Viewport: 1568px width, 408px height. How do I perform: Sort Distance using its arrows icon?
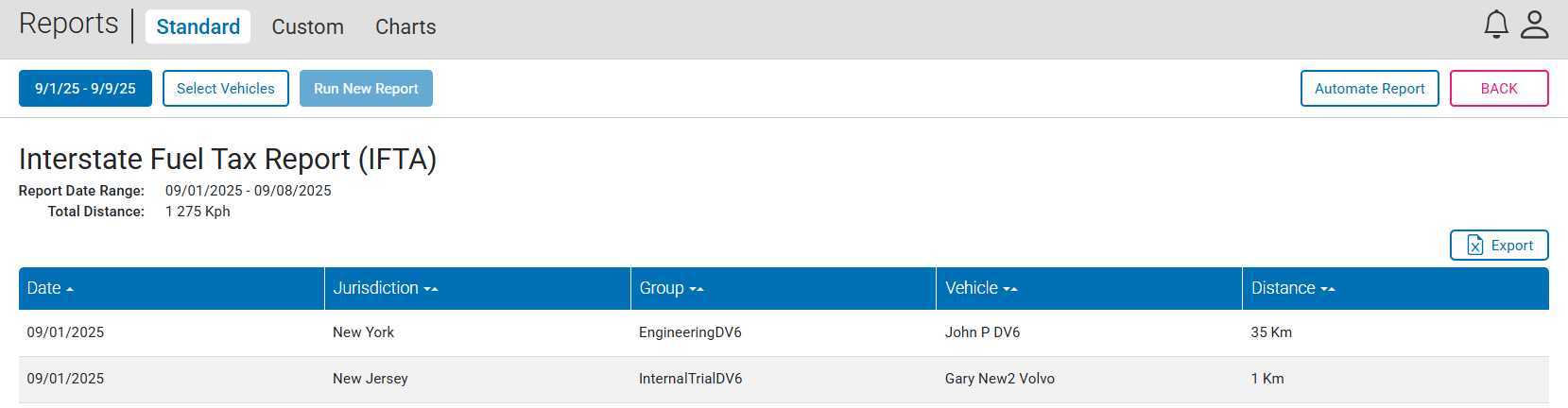(1328, 289)
